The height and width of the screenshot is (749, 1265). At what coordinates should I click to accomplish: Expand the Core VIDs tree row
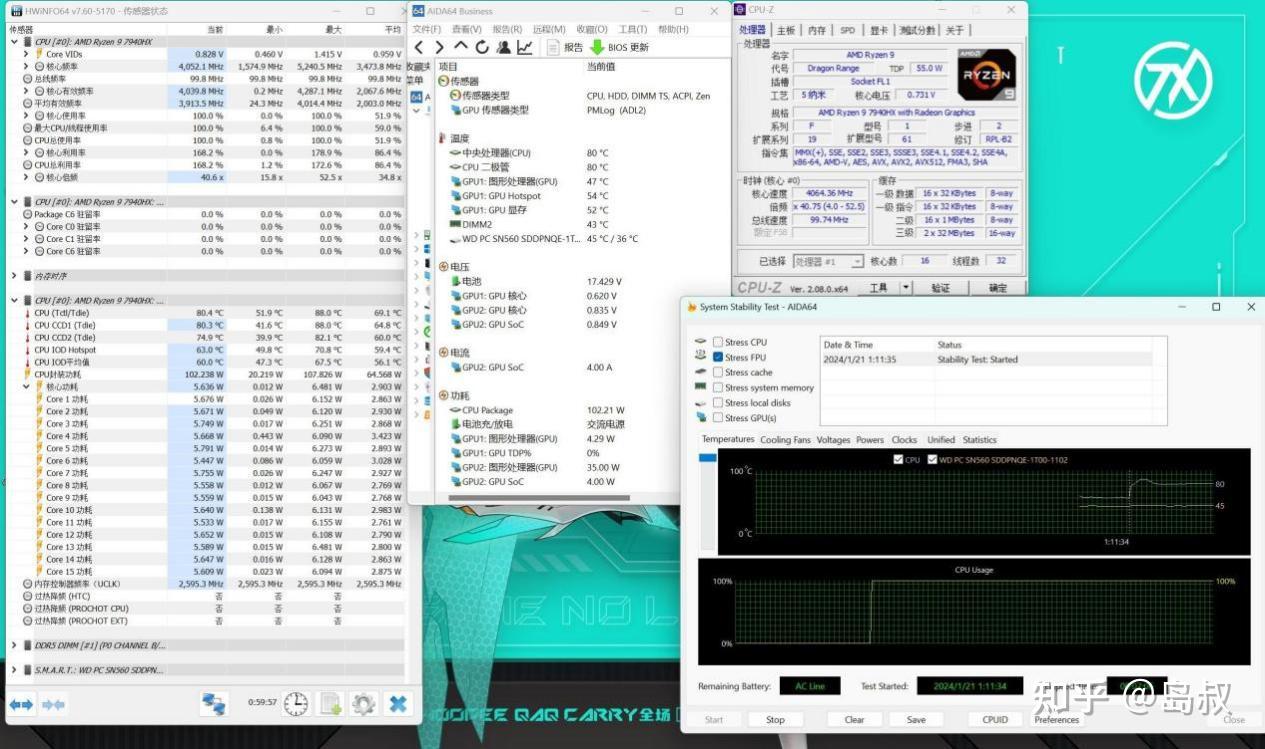[26, 54]
